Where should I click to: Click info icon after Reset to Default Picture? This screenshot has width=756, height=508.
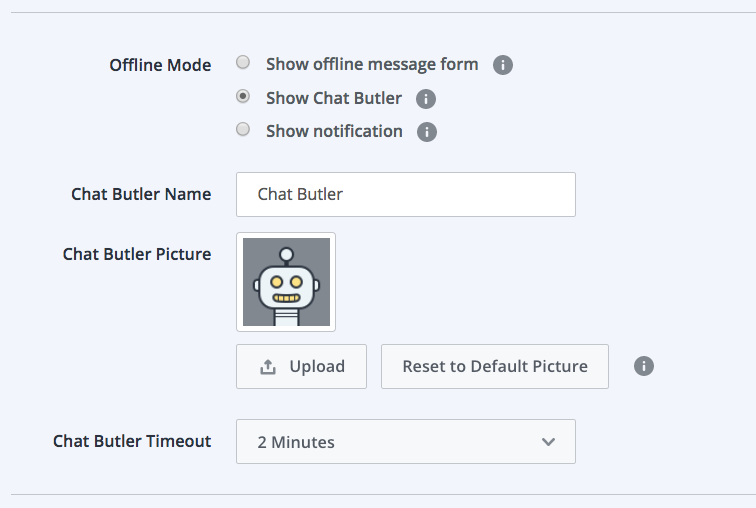(x=644, y=366)
